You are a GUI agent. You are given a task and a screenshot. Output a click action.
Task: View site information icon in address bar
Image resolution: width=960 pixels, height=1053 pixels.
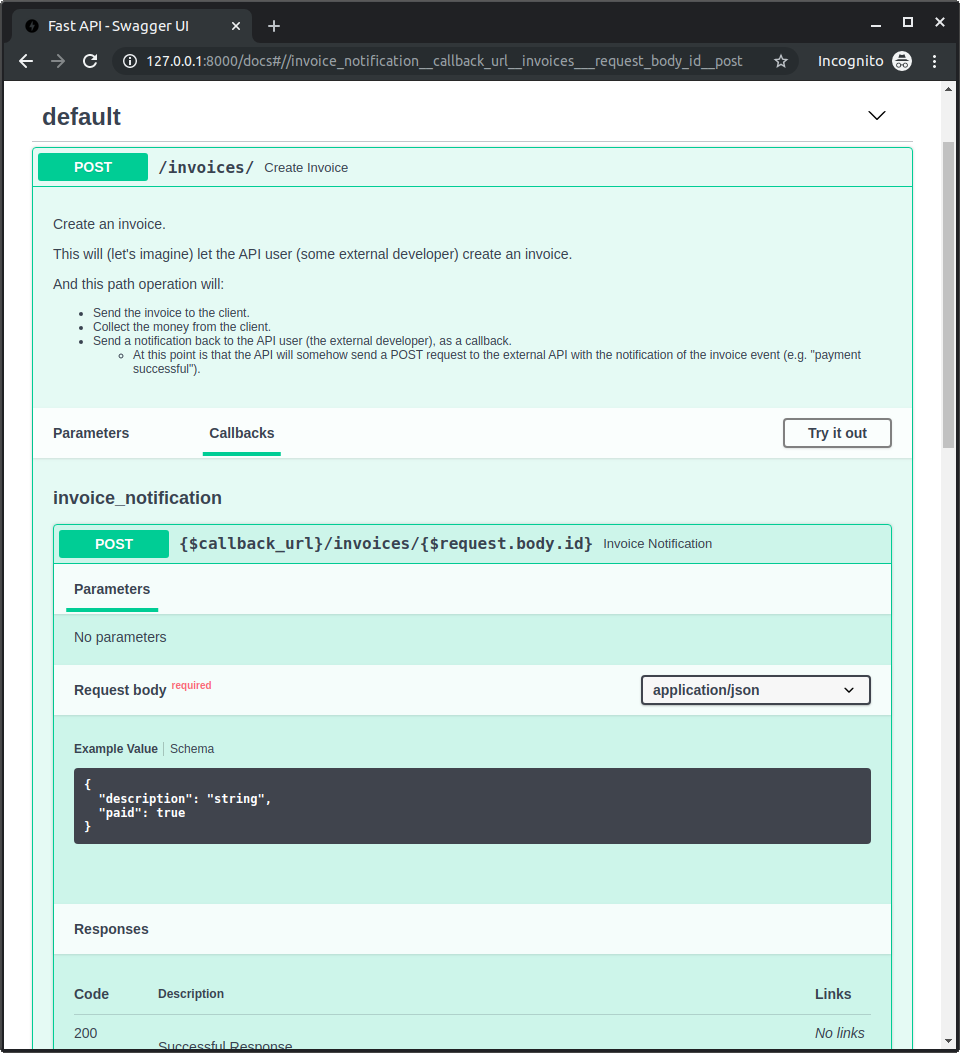pyautogui.click(x=130, y=61)
